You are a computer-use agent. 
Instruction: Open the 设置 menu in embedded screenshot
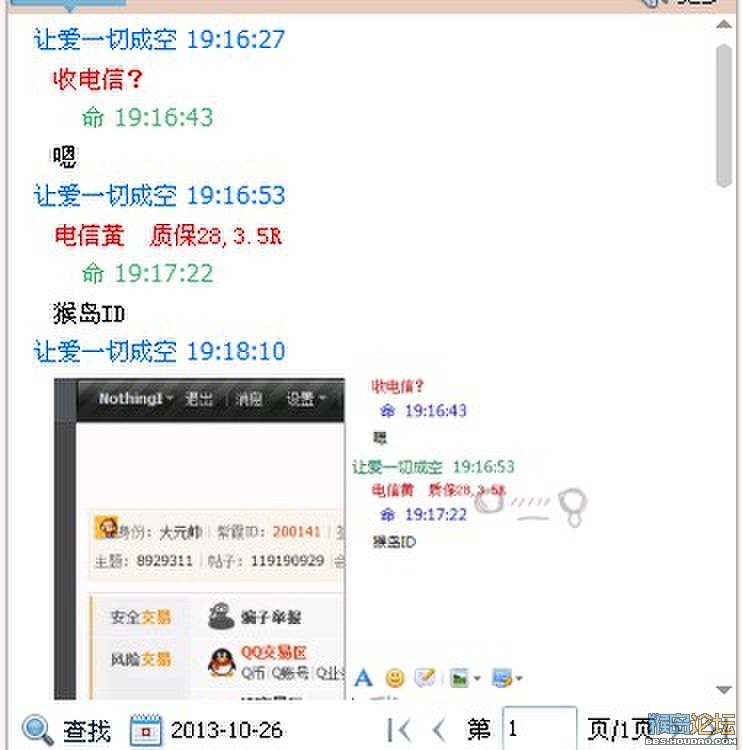click(305, 398)
